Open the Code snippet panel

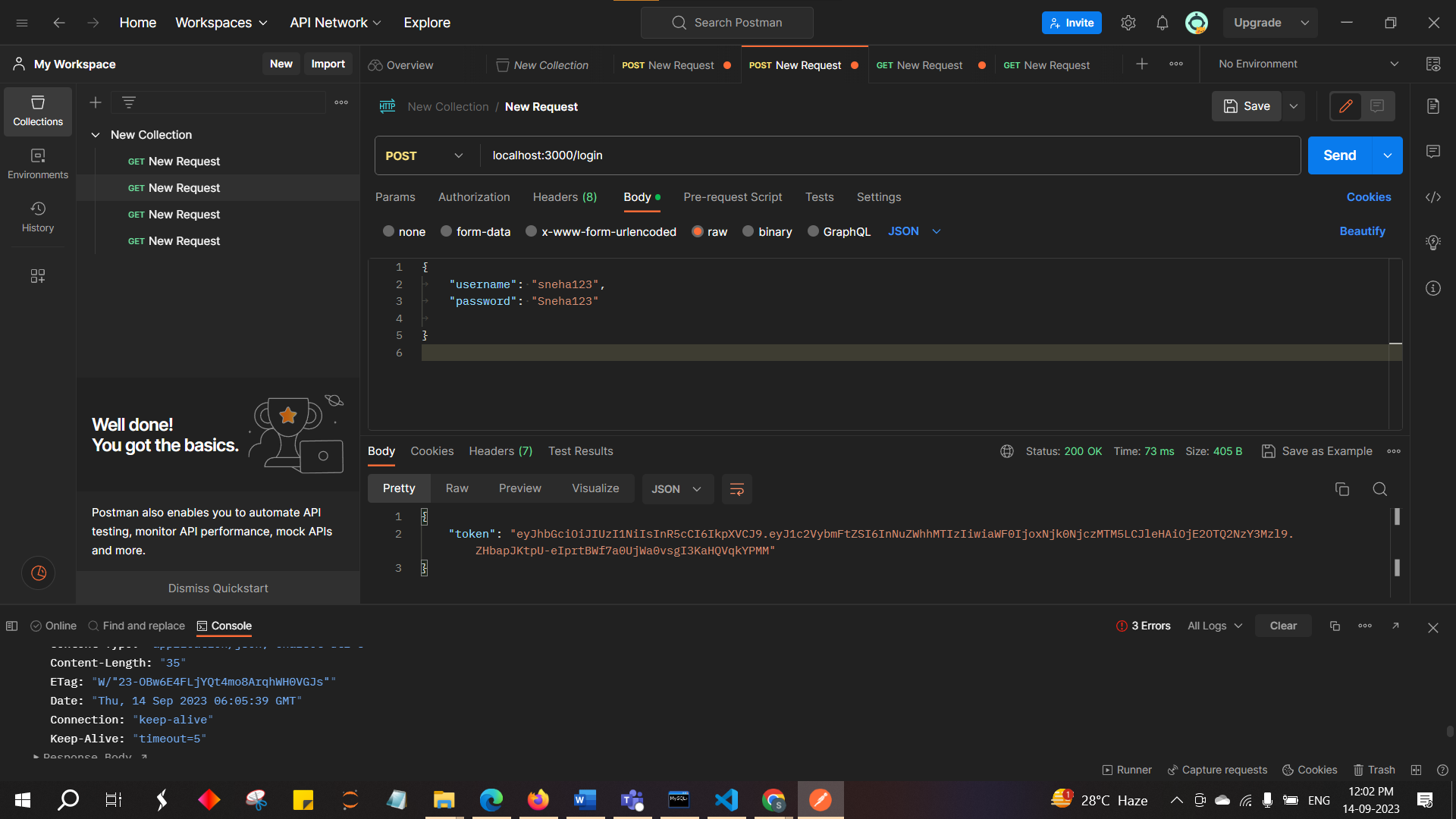point(1433,196)
